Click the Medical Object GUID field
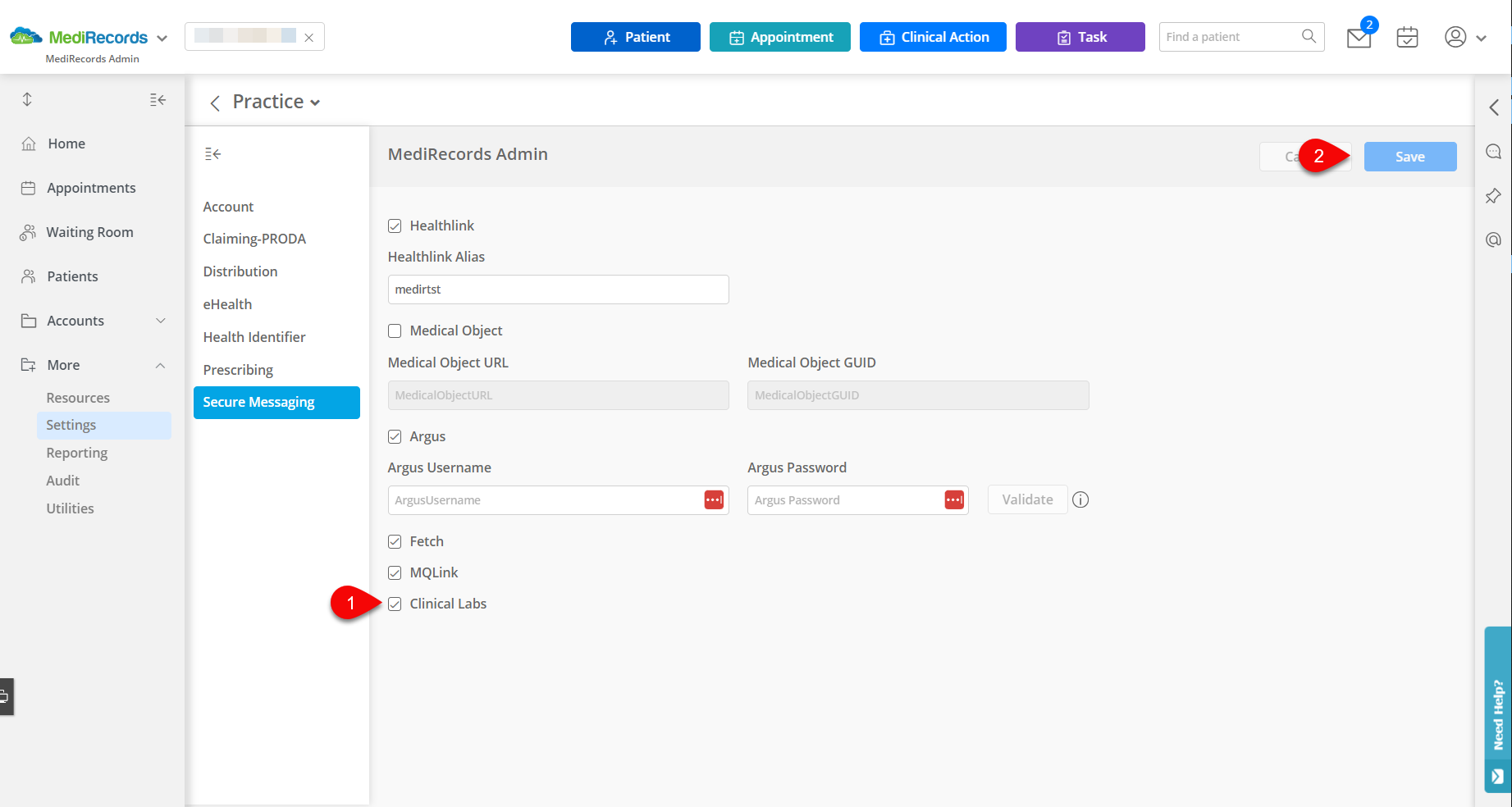This screenshot has width=1512, height=807. (918, 395)
